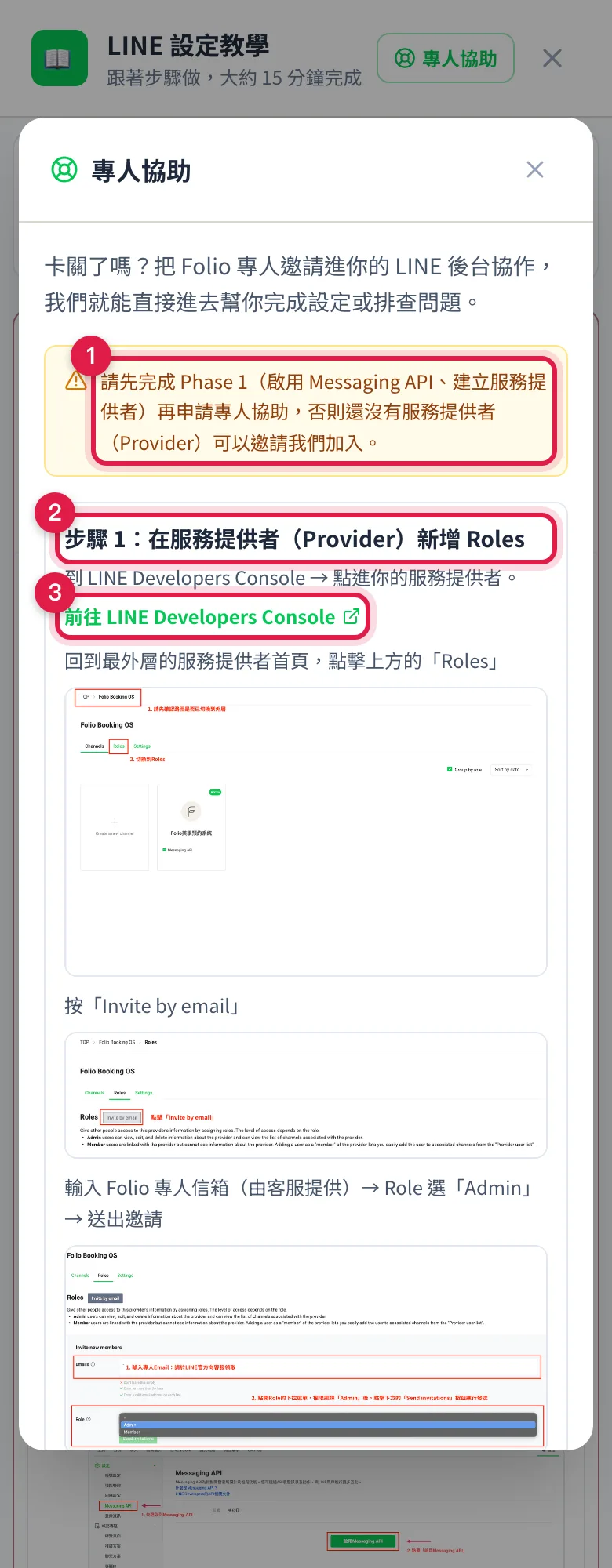Click the green book icon beside LINE 設定教學
Screen dimensions: 612x1568
tap(60, 58)
